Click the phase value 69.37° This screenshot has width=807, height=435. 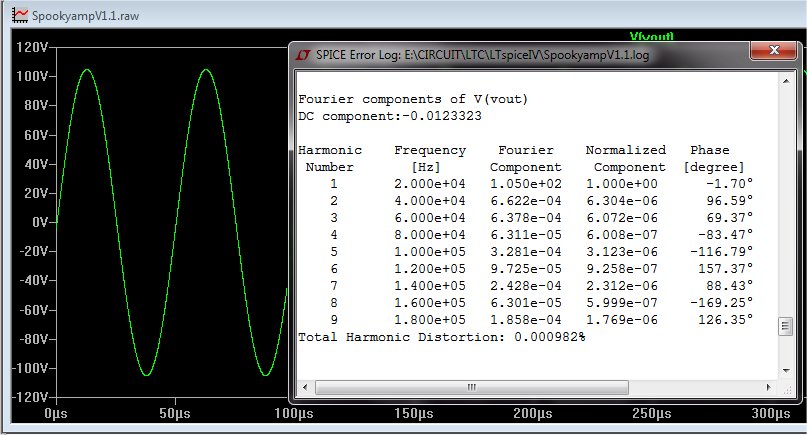click(x=729, y=218)
